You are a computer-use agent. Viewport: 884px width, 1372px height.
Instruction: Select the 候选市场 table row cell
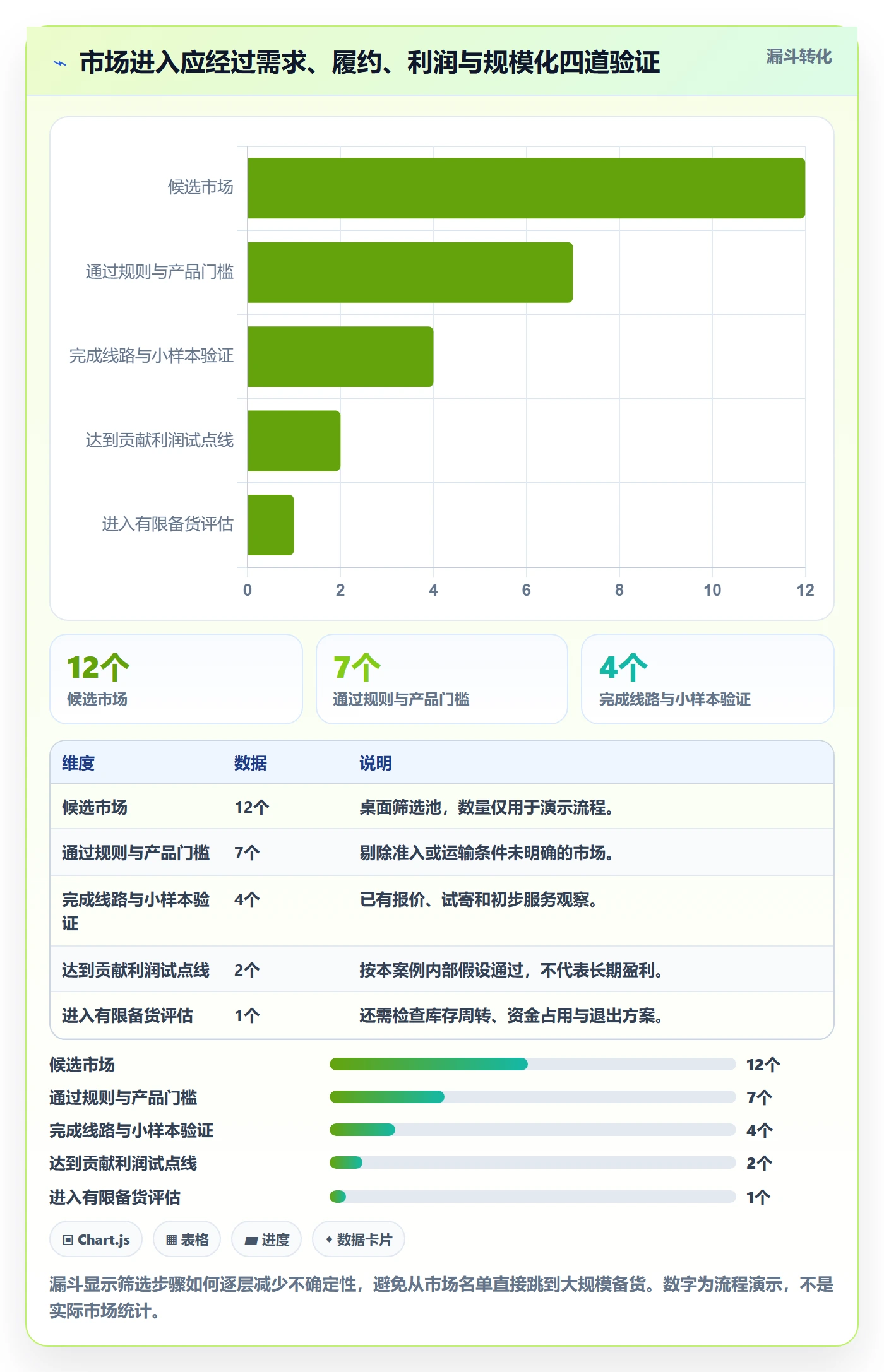coord(95,807)
